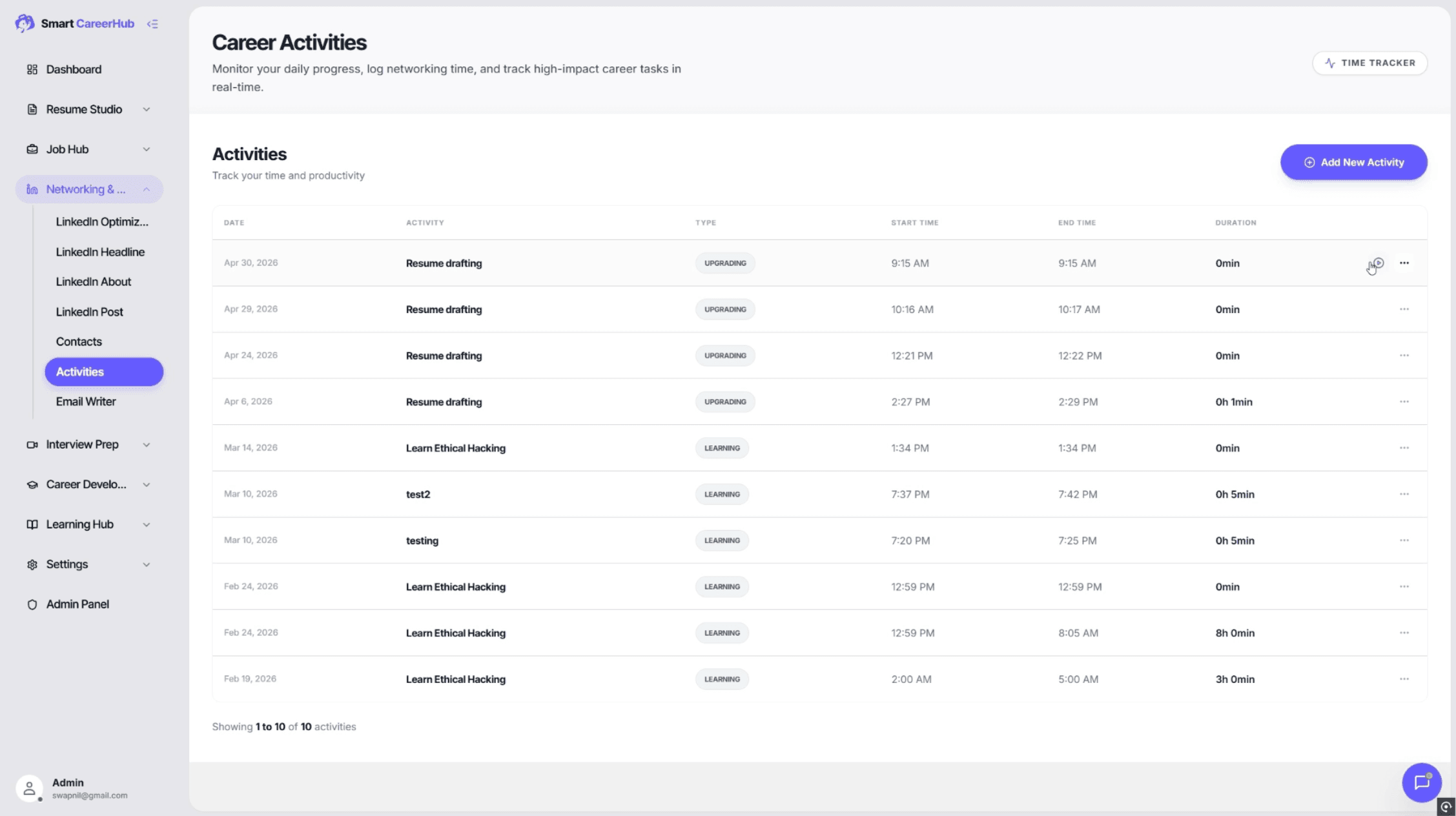Open more options for Apr 24 row
Image resolution: width=1456 pixels, height=816 pixels.
[x=1404, y=356]
